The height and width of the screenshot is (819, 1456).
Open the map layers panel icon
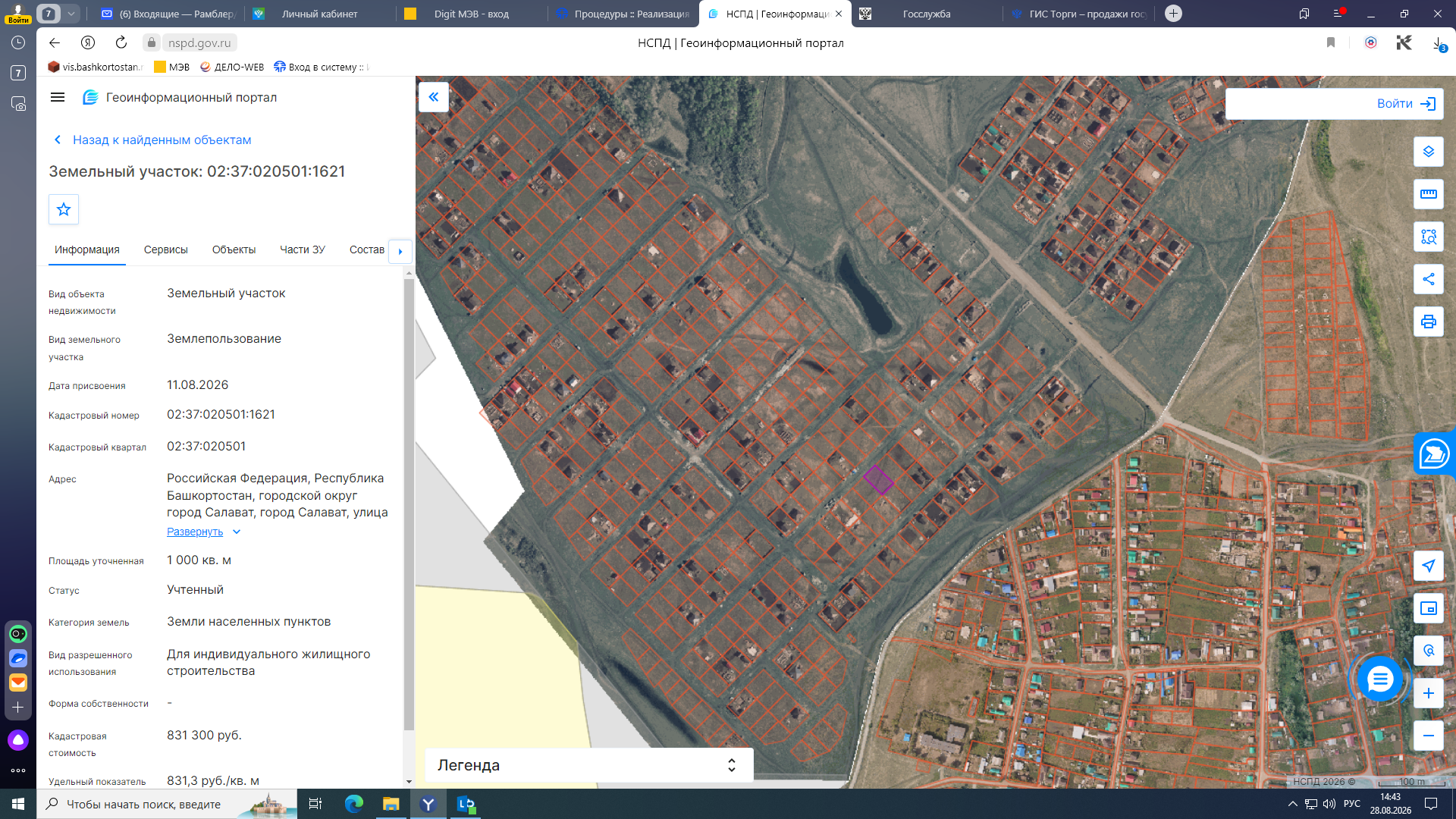[1428, 152]
